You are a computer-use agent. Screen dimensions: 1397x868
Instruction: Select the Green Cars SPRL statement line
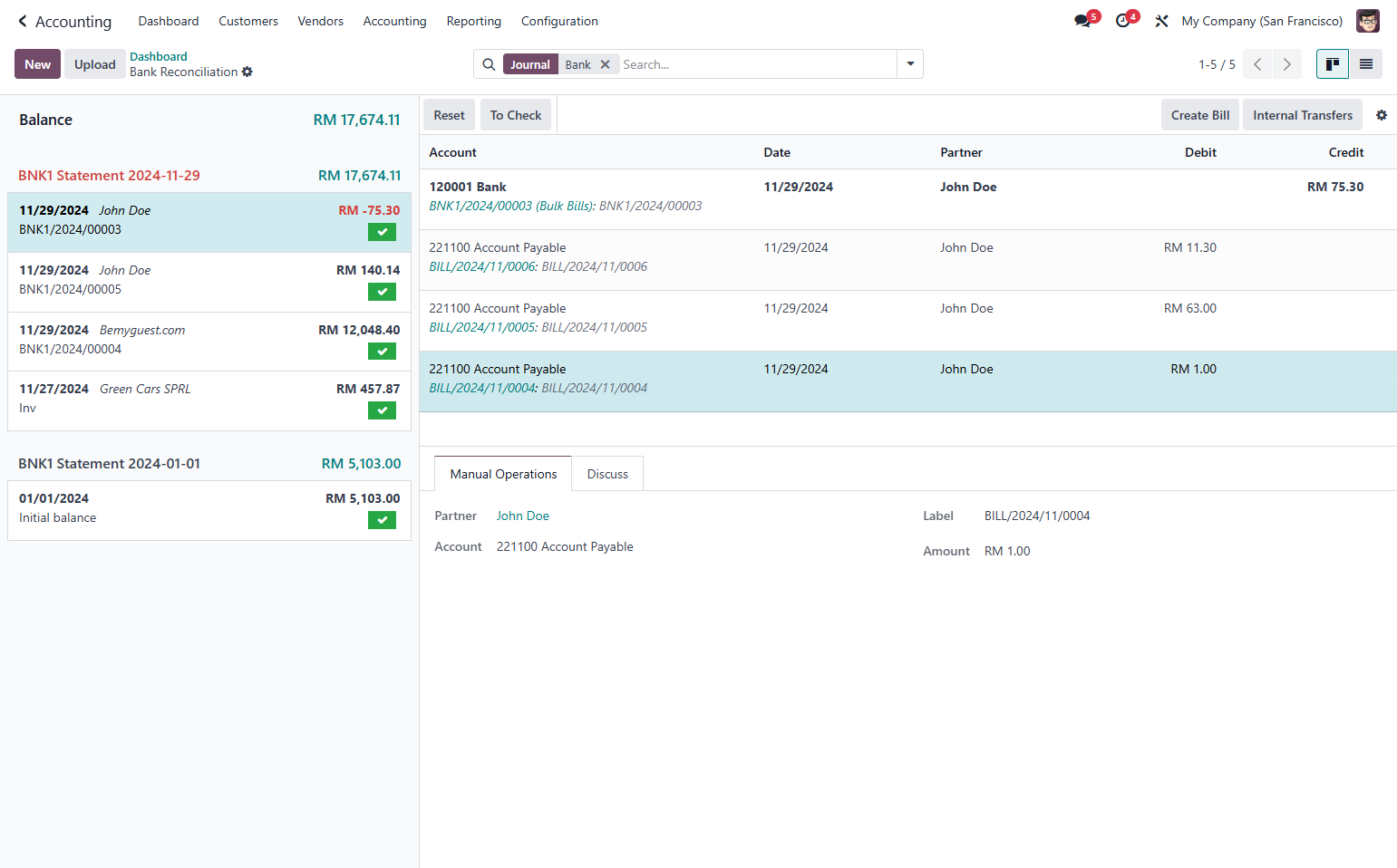click(x=209, y=401)
